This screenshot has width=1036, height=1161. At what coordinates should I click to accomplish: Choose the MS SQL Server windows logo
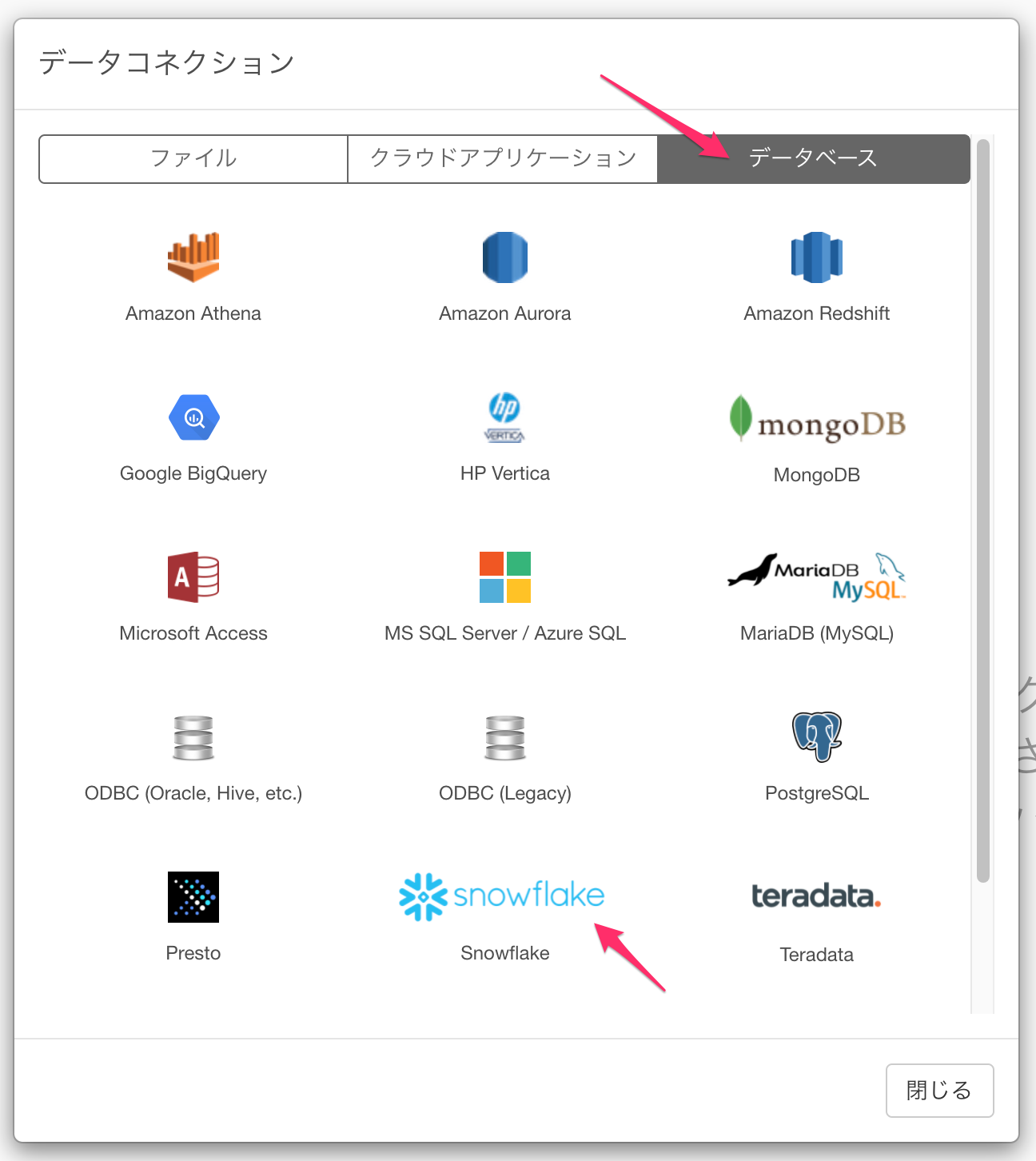click(x=505, y=577)
